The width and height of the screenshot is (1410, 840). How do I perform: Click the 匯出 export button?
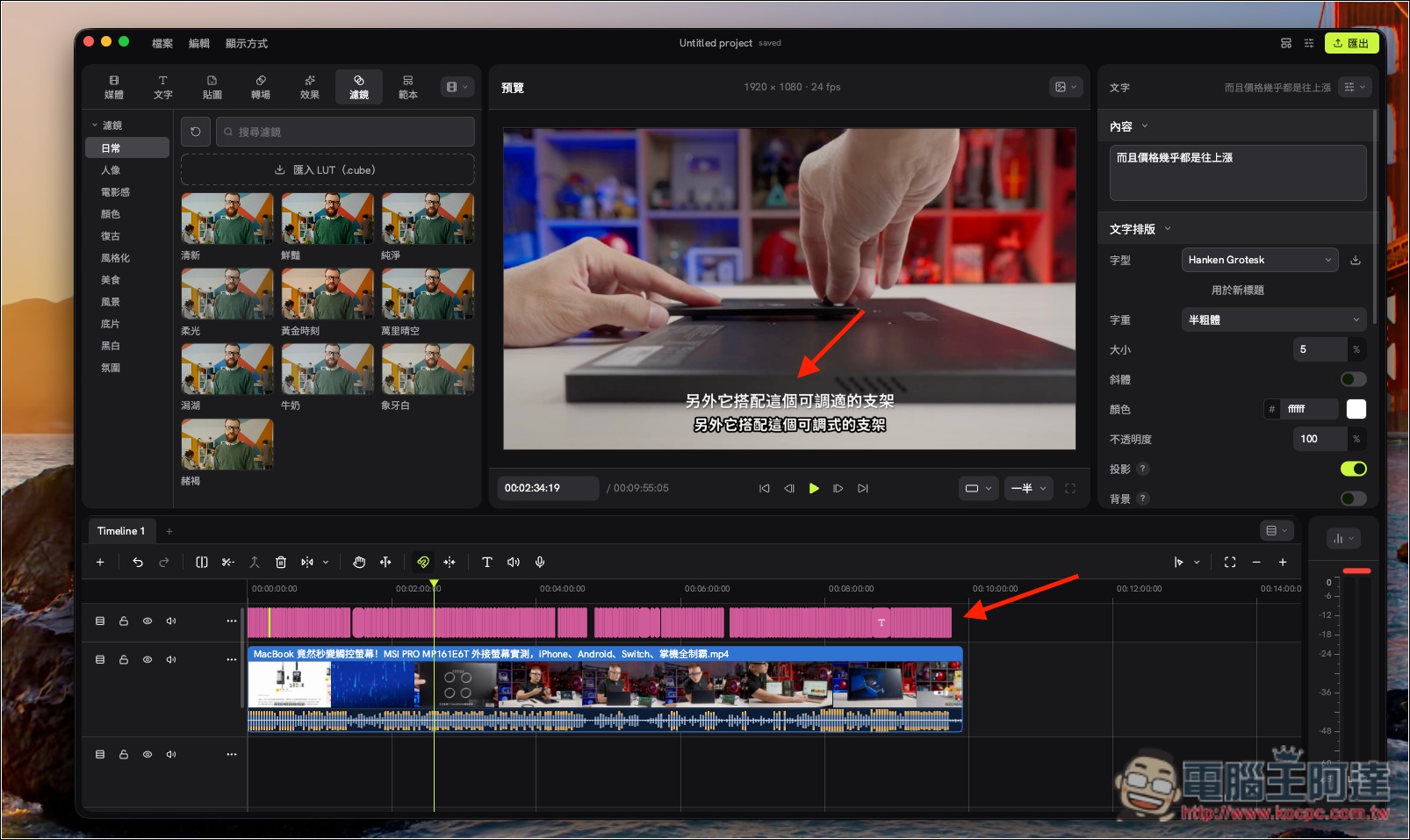coord(1351,43)
